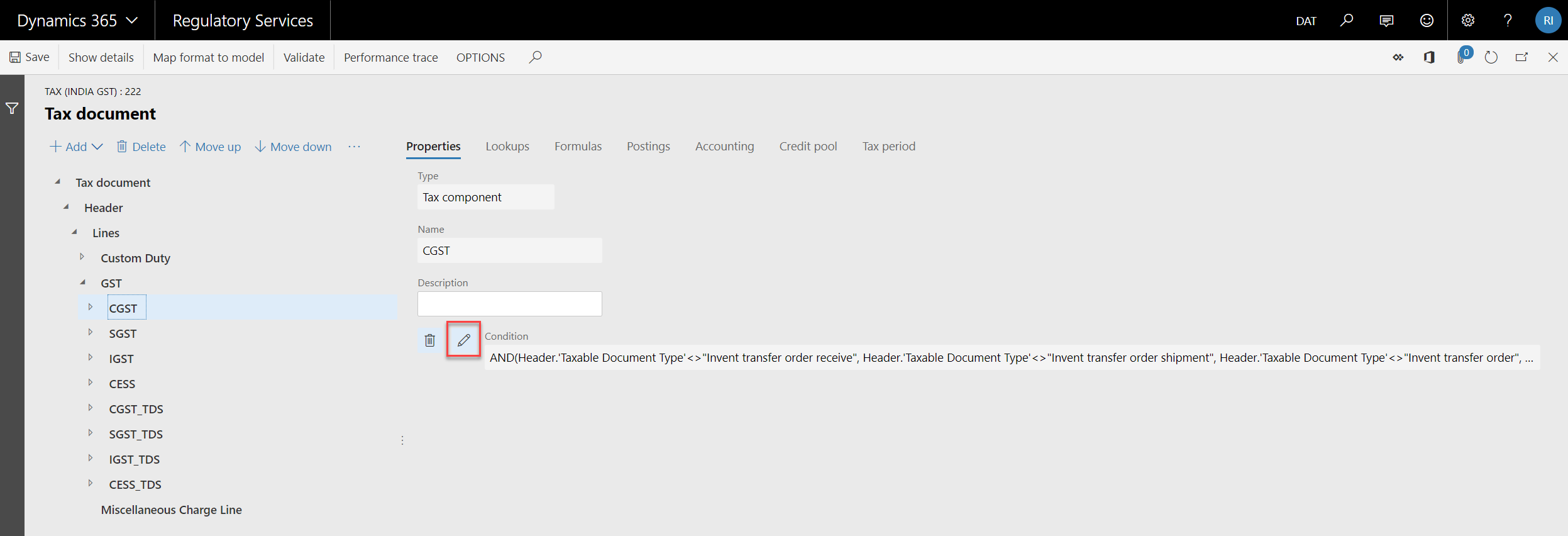Viewport: 1568px width, 536px height.
Task: Collapse the Lines node
Action: 74,232
